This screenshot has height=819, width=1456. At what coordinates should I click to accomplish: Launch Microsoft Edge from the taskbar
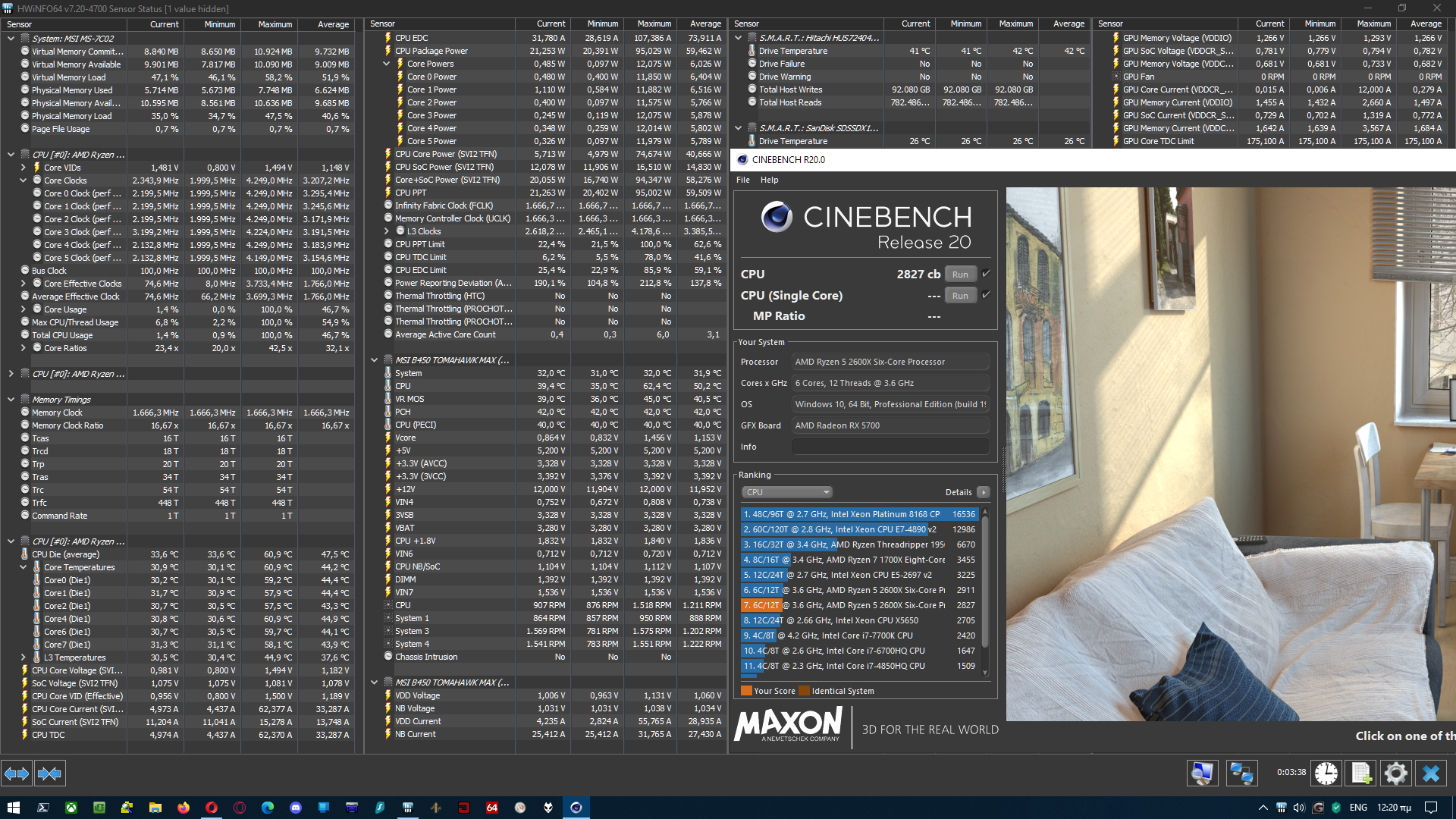click(268, 808)
